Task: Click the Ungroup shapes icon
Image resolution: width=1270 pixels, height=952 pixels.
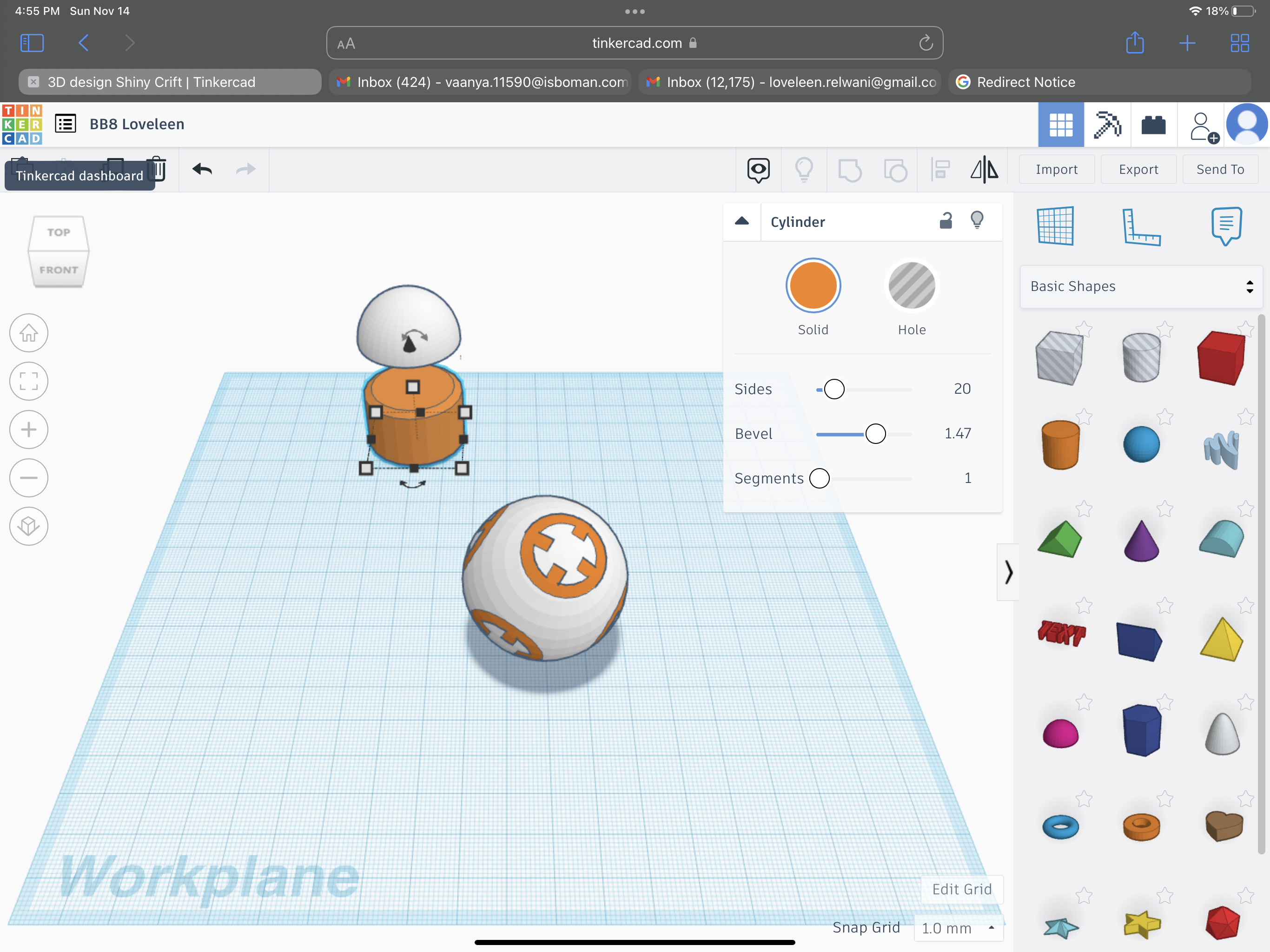Action: point(895,170)
